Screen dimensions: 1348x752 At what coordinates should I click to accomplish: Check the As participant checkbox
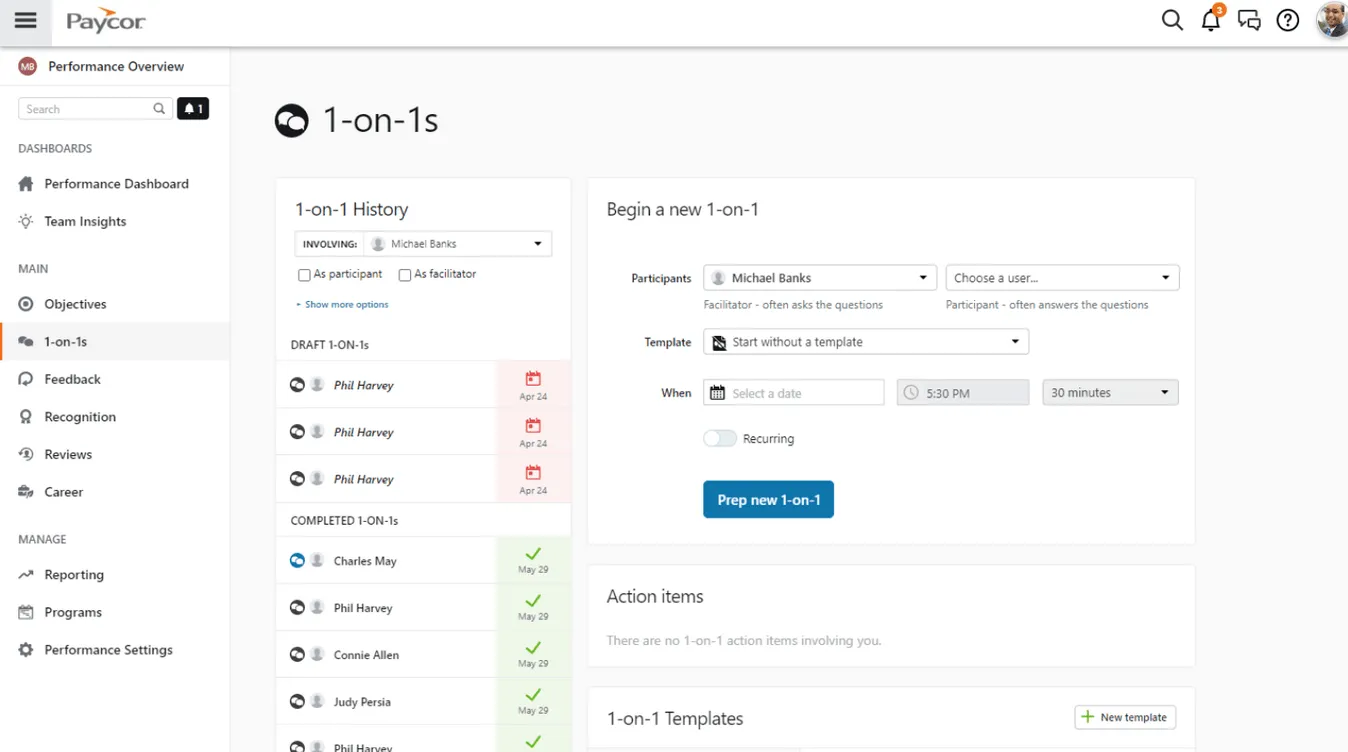click(x=304, y=275)
